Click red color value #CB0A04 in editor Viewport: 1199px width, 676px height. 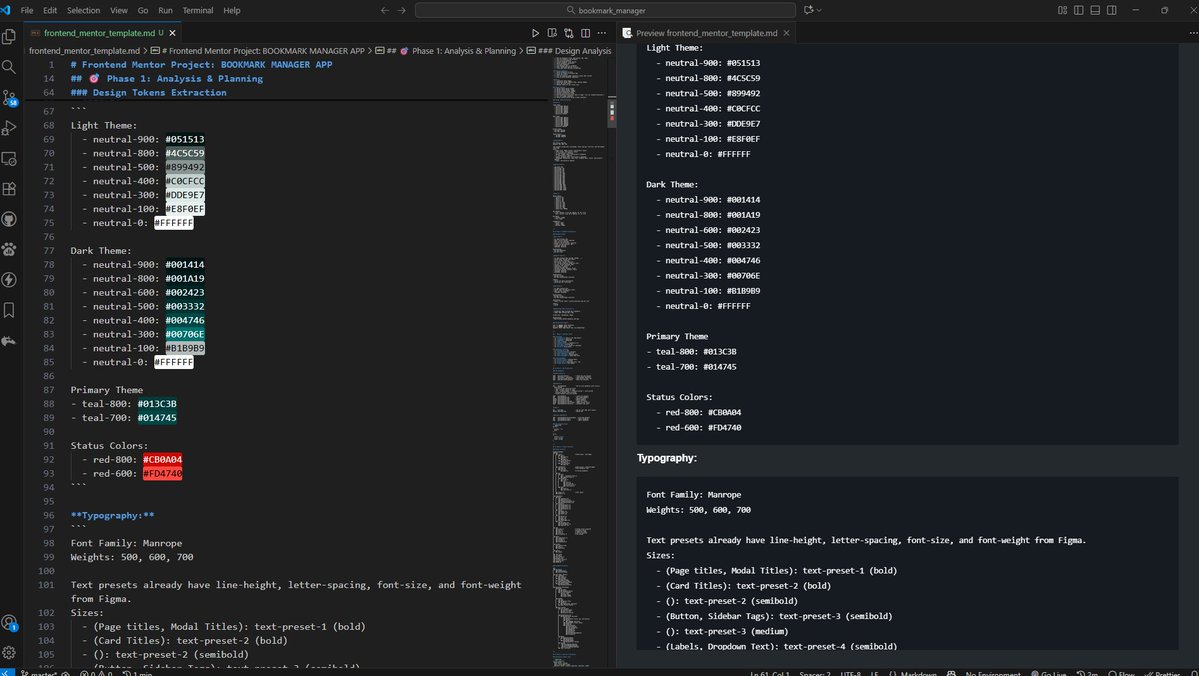point(162,460)
